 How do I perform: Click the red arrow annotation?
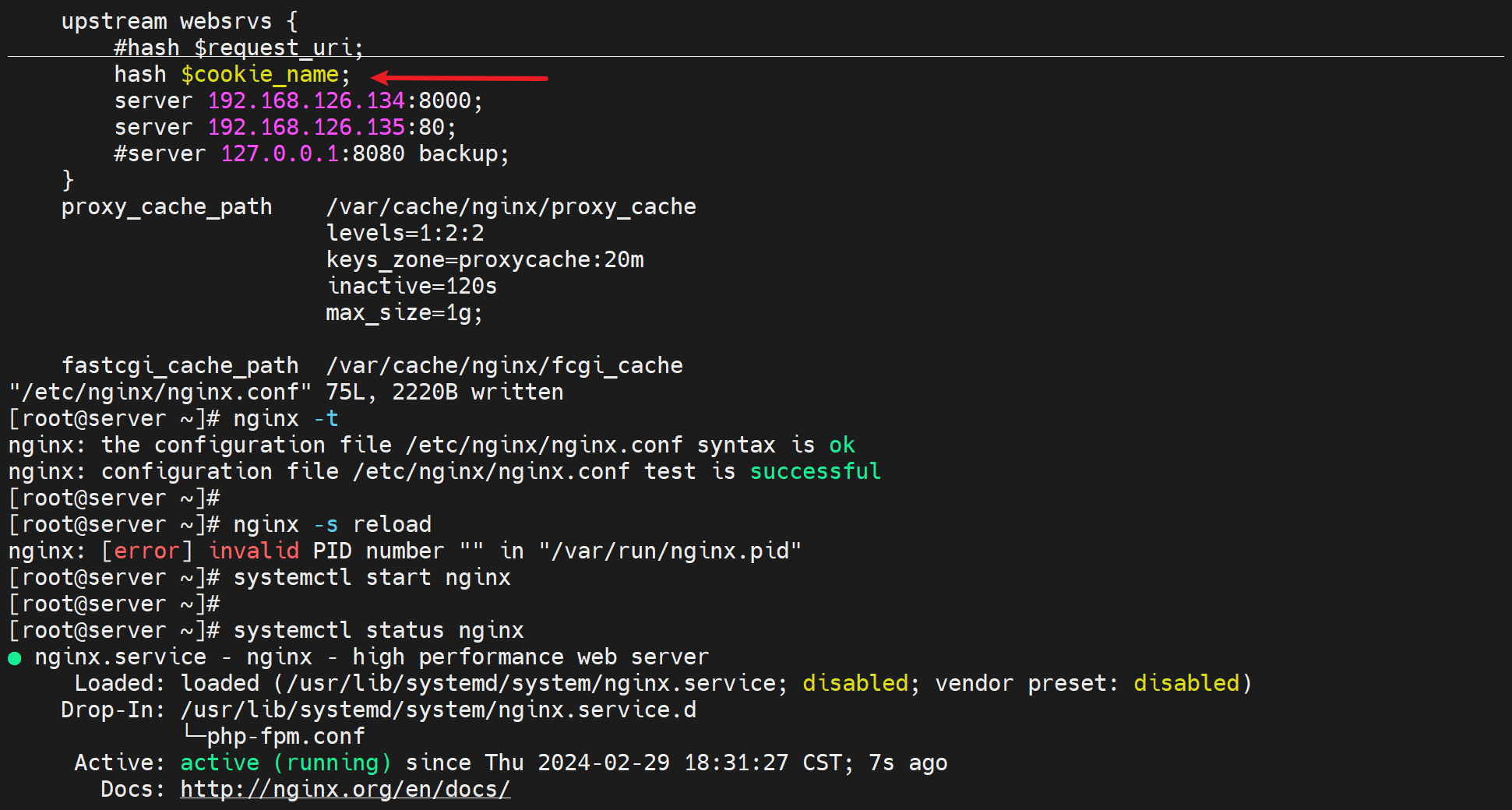point(460,78)
